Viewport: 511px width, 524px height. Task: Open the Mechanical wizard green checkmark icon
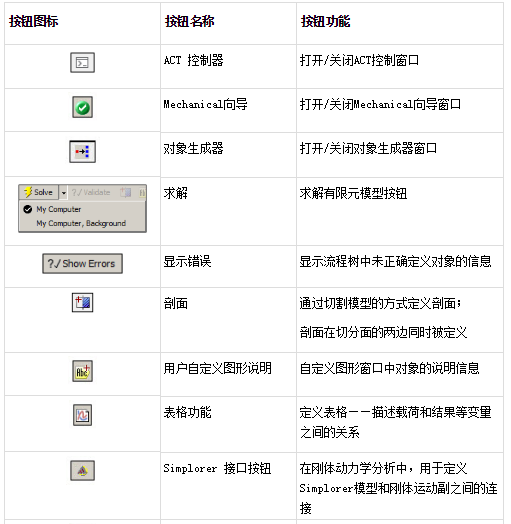pyautogui.click(x=82, y=107)
